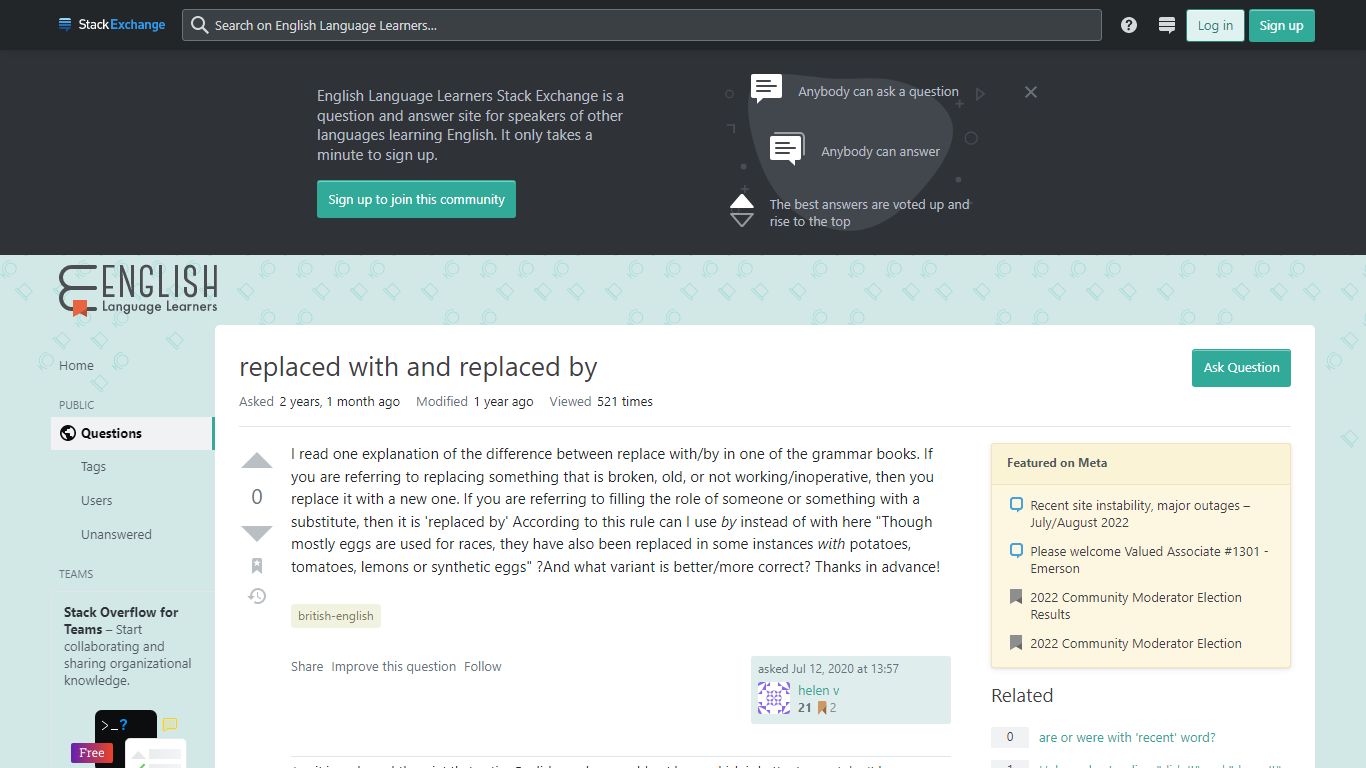
Task: Open the help center question mark icon
Action: click(1129, 25)
